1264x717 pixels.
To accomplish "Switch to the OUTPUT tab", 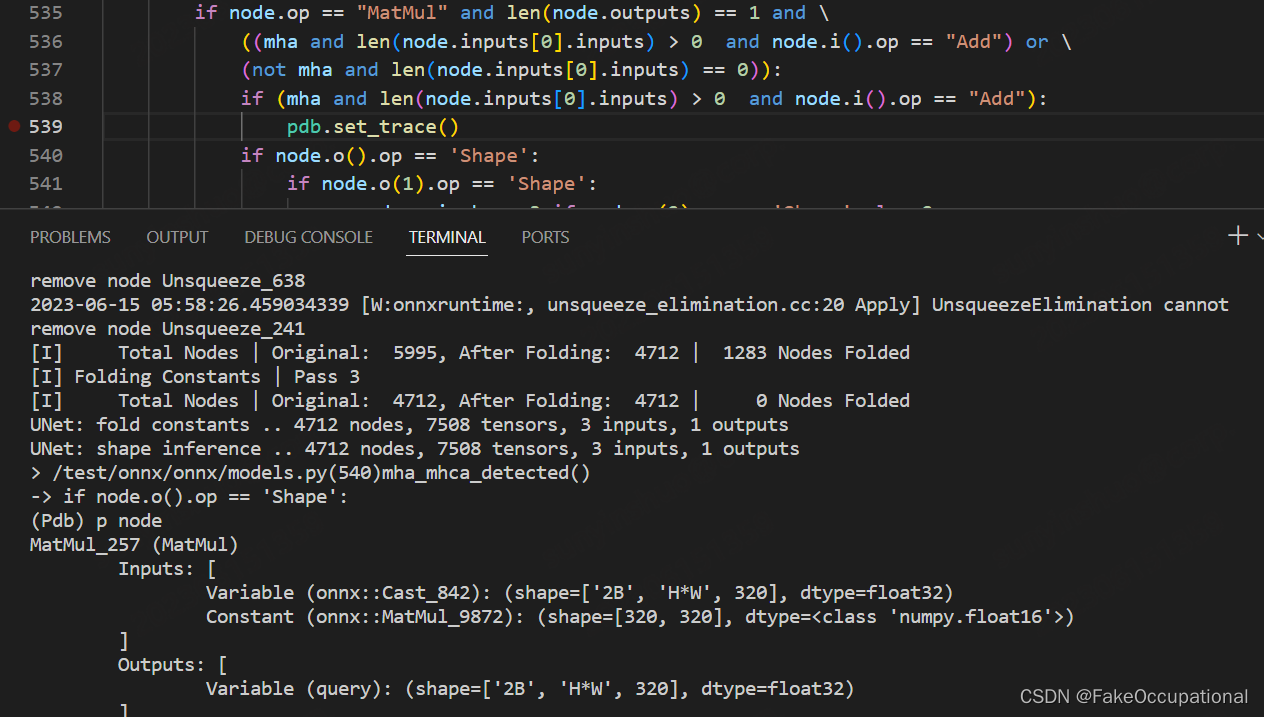I will tap(177, 237).
